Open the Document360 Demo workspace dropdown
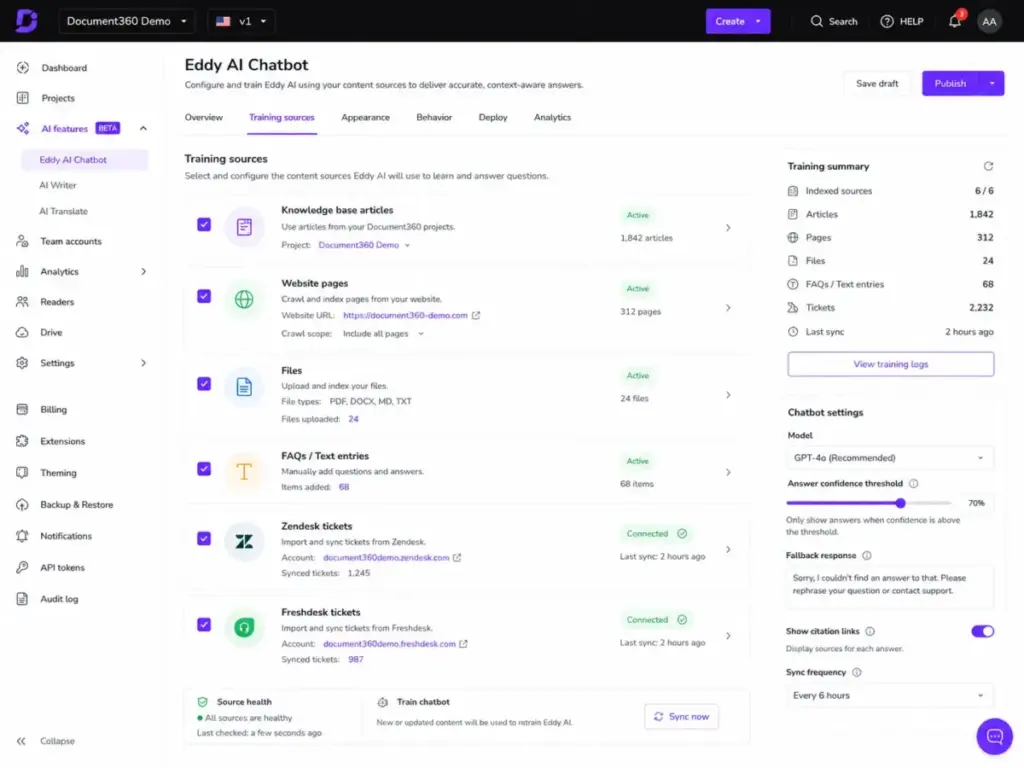This screenshot has height=768, width=1024. (x=126, y=21)
